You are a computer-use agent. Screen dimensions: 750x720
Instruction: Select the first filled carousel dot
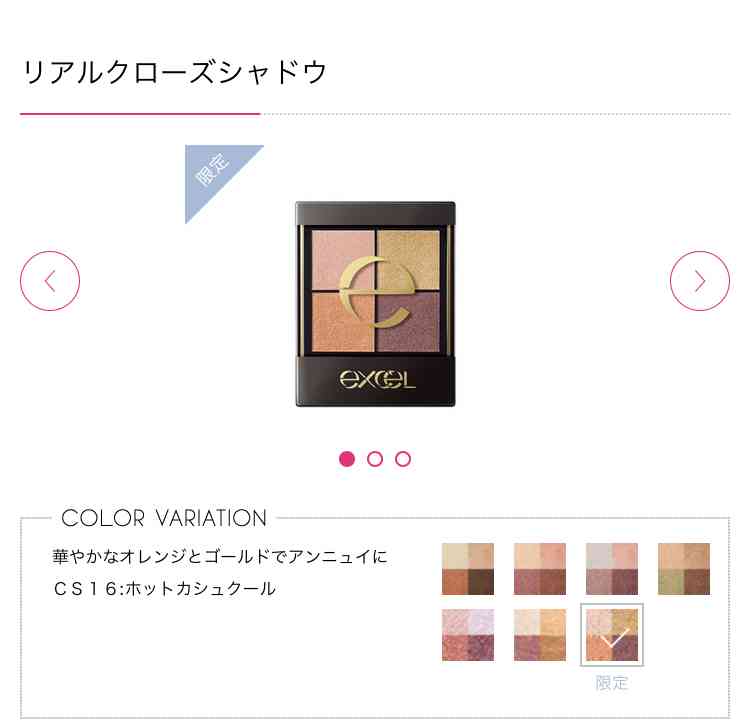coord(347,459)
